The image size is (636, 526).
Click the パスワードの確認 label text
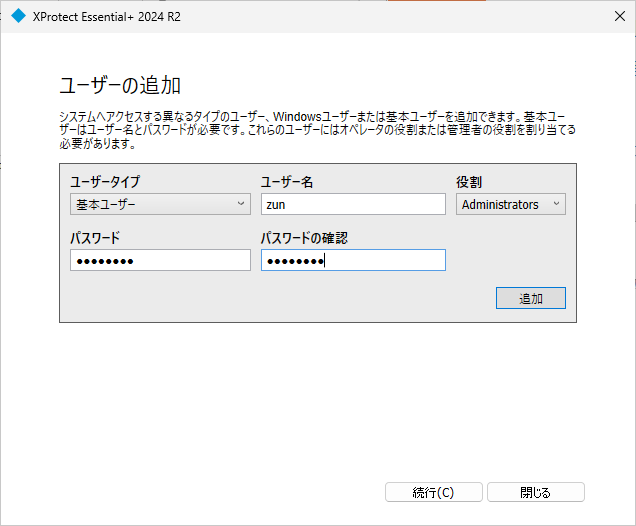304,238
